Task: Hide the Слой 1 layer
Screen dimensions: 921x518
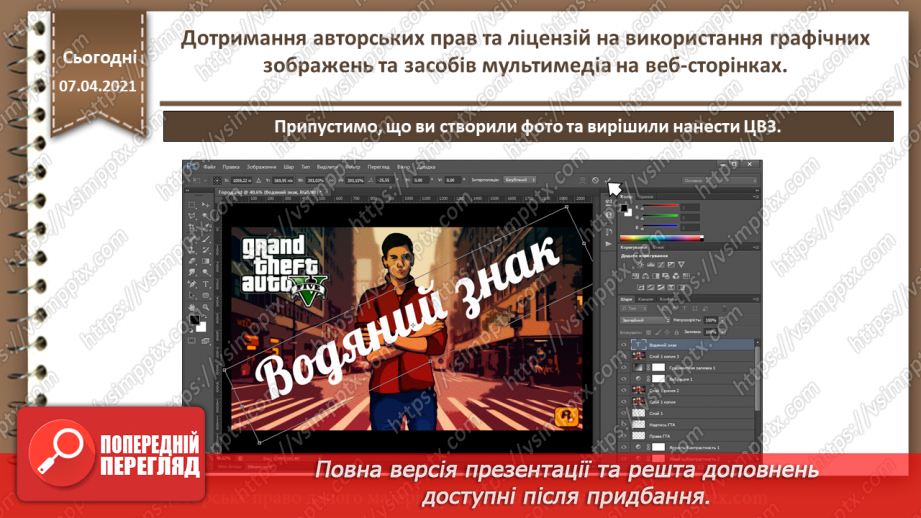Action: [624, 413]
